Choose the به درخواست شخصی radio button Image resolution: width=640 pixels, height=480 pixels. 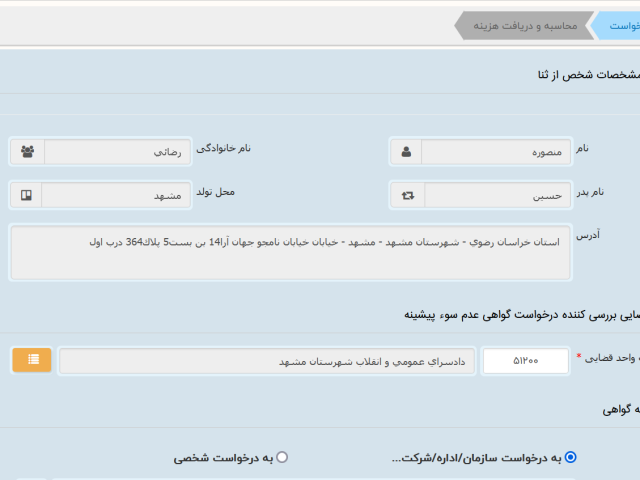pyautogui.click(x=281, y=457)
